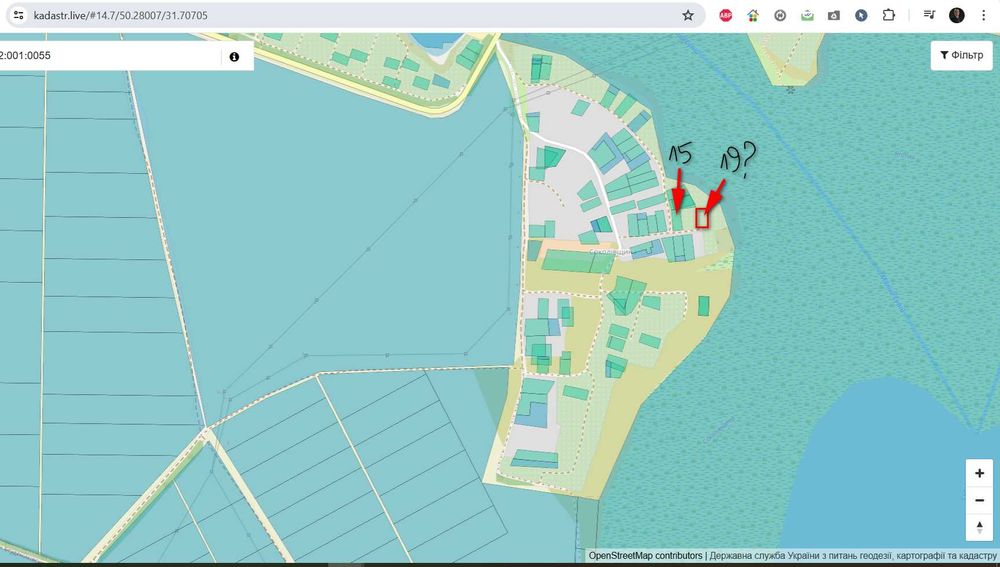Screen dimensions: 1000x567
Task: Open the Державна служба України attribution link
Action: pos(853,556)
